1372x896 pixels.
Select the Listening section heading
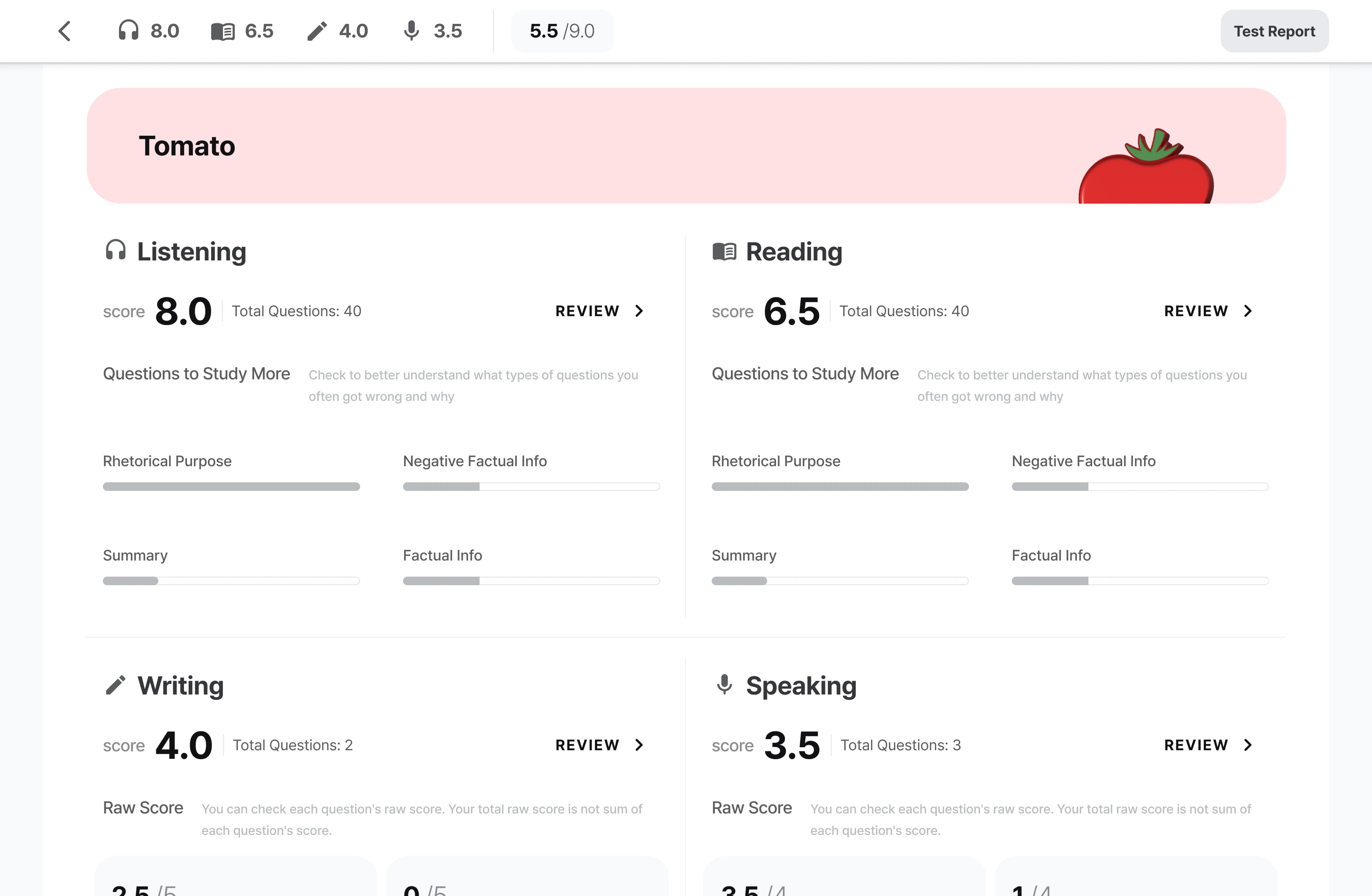[x=192, y=252]
